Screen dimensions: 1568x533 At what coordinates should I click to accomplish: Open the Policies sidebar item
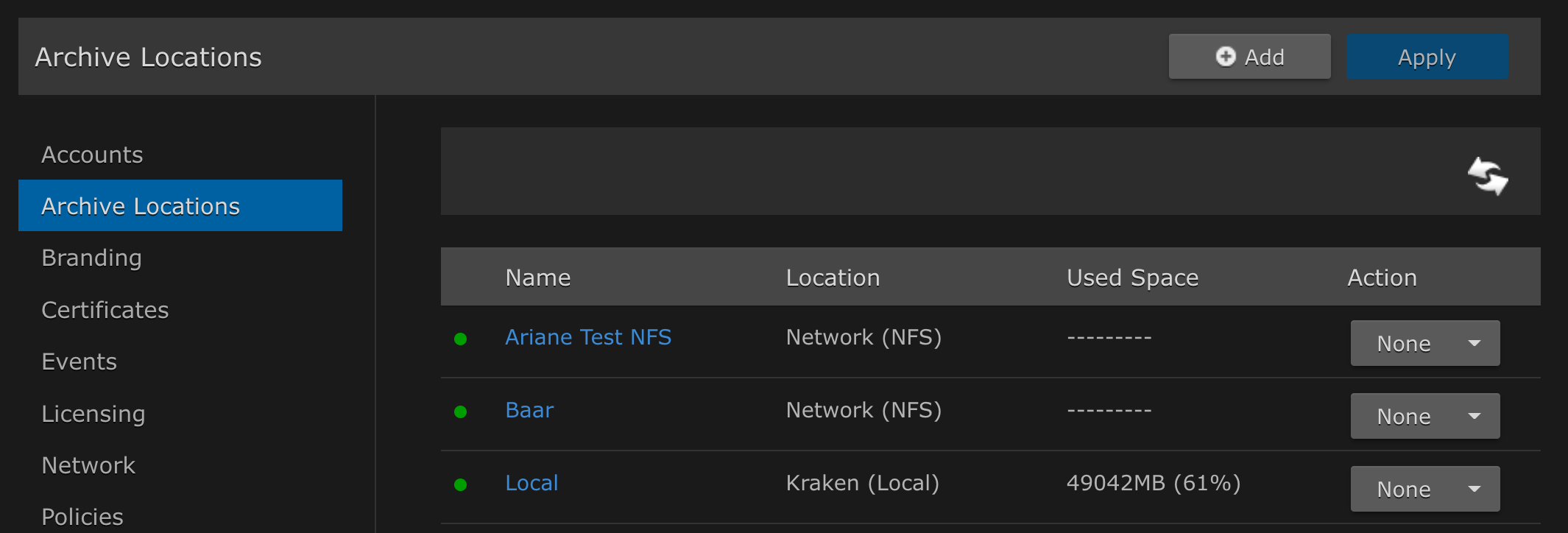[x=82, y=517]
